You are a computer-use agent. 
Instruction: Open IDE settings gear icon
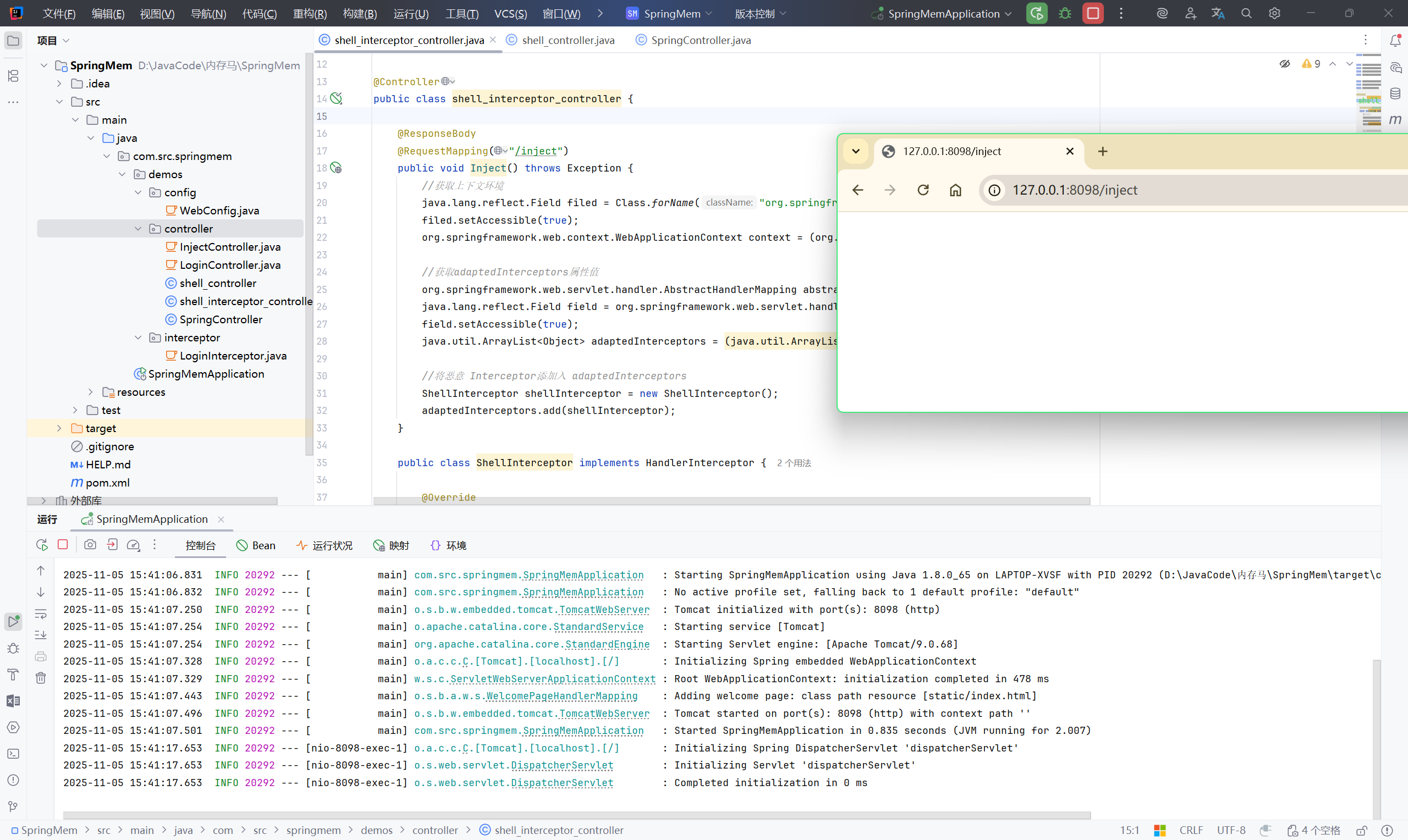tap(1274, 14)
